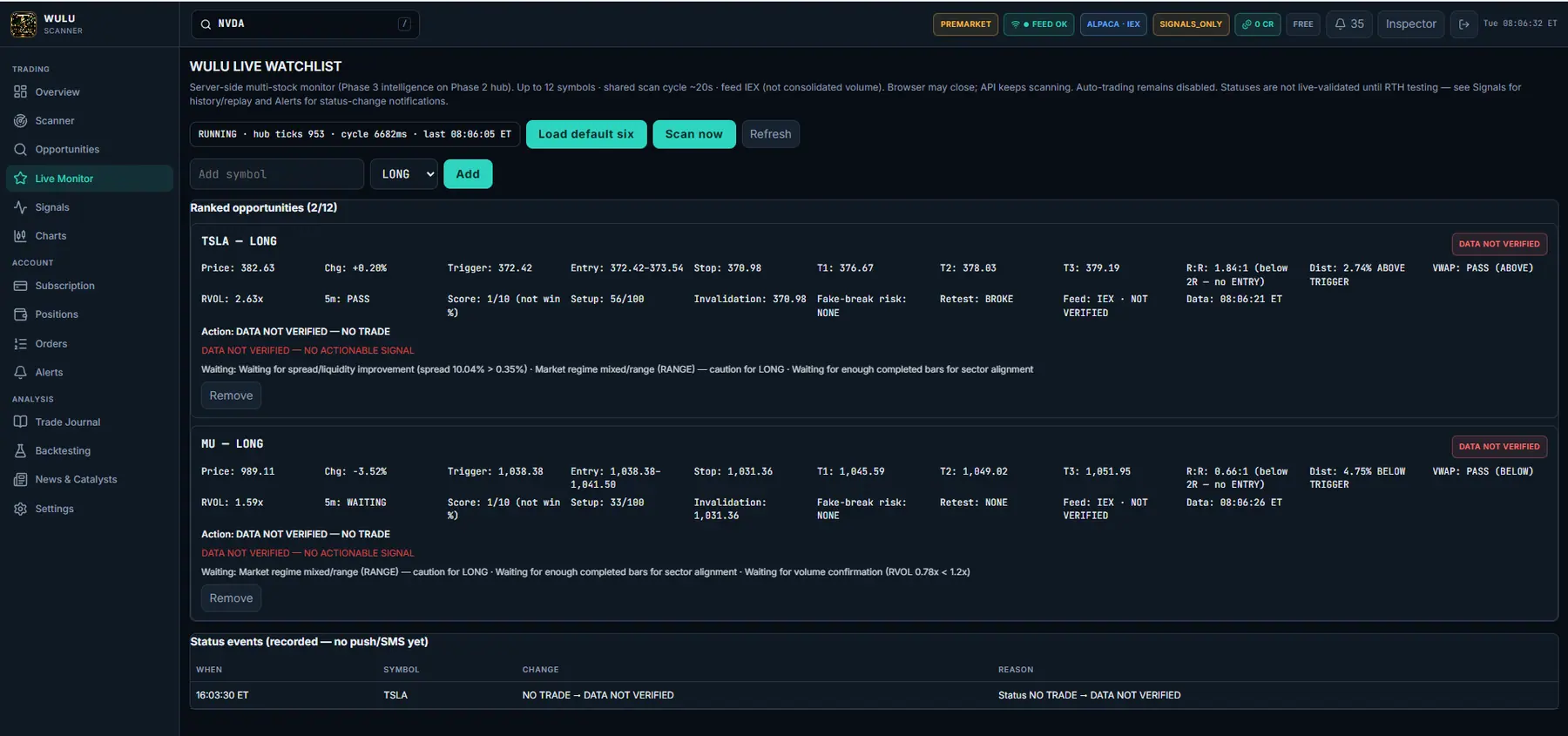Click the ALPACA · IEX feed badge
The width and height of the screenshot is (1568, 736).
(1113, 24)
